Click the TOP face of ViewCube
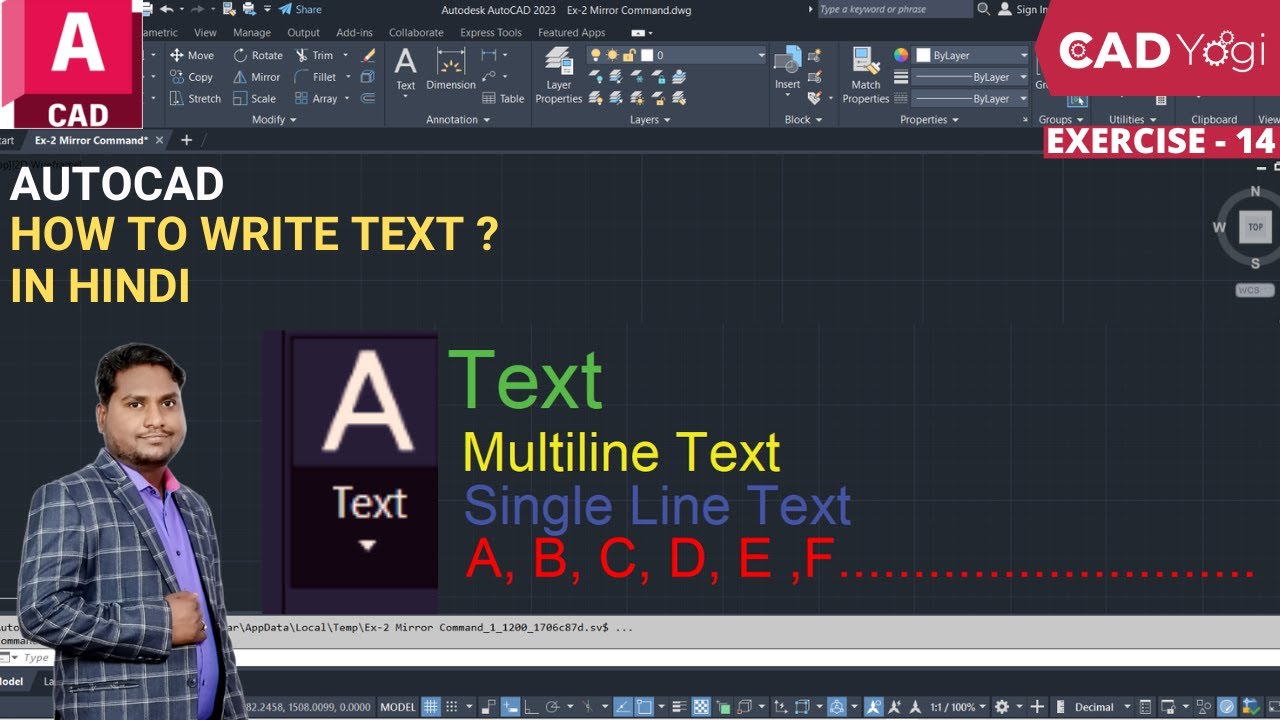The image size is (1280, 720). coord(1255,227)
